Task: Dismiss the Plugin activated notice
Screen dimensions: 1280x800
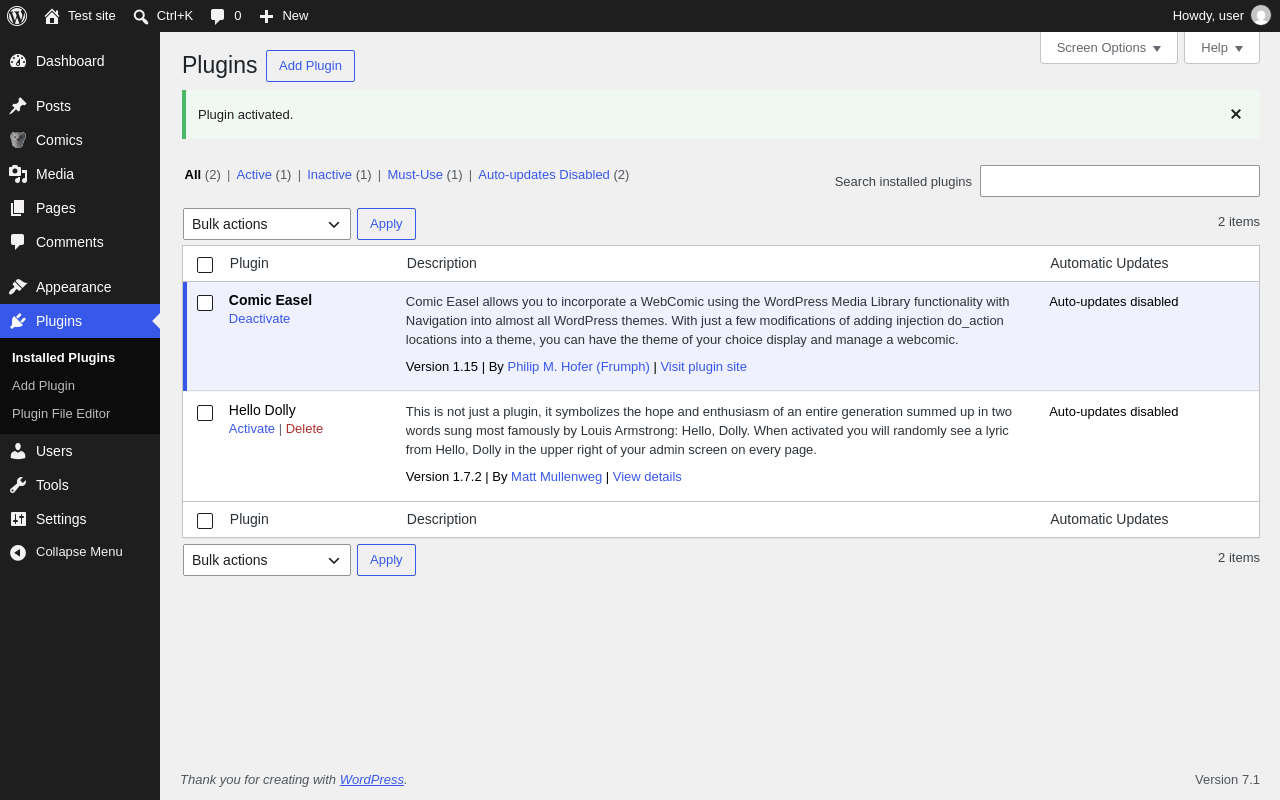Action: pyautogui.click(x=1236, y=114)
